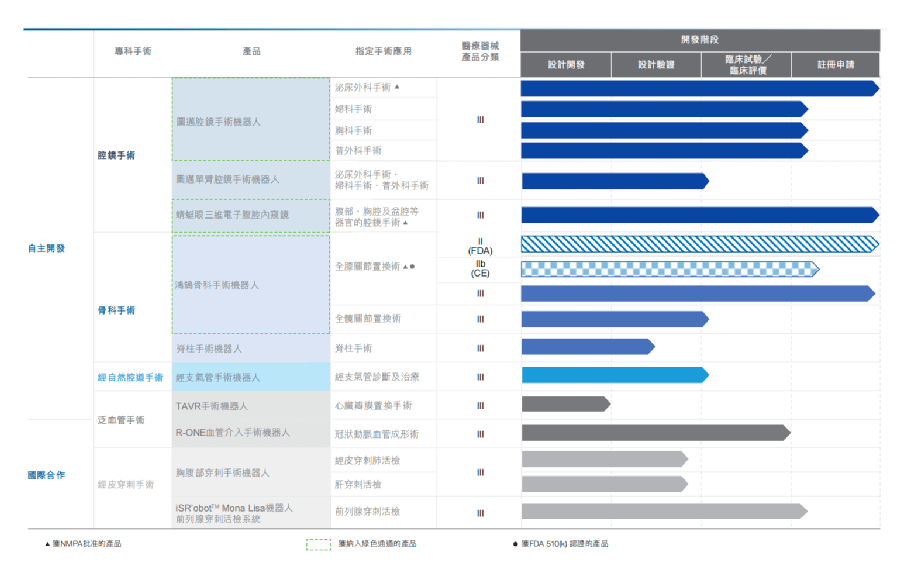Click the dark grey 冠狀動脈血管成形術 progress bar
Image resolution: width=915 pixels, height=563 pixels.
click(x=655, y=433)
